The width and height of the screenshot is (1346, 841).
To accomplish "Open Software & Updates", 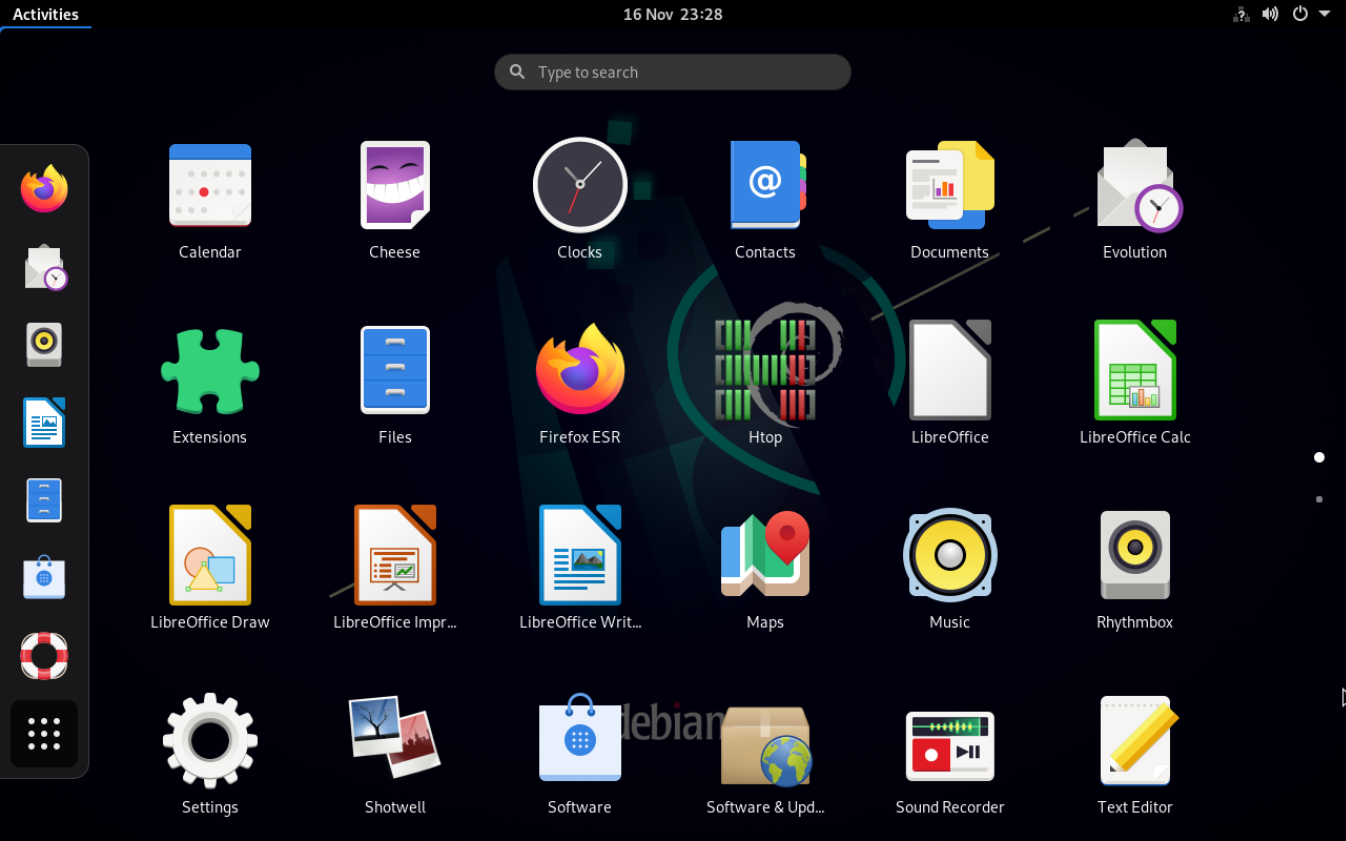I will click(765, 740).
